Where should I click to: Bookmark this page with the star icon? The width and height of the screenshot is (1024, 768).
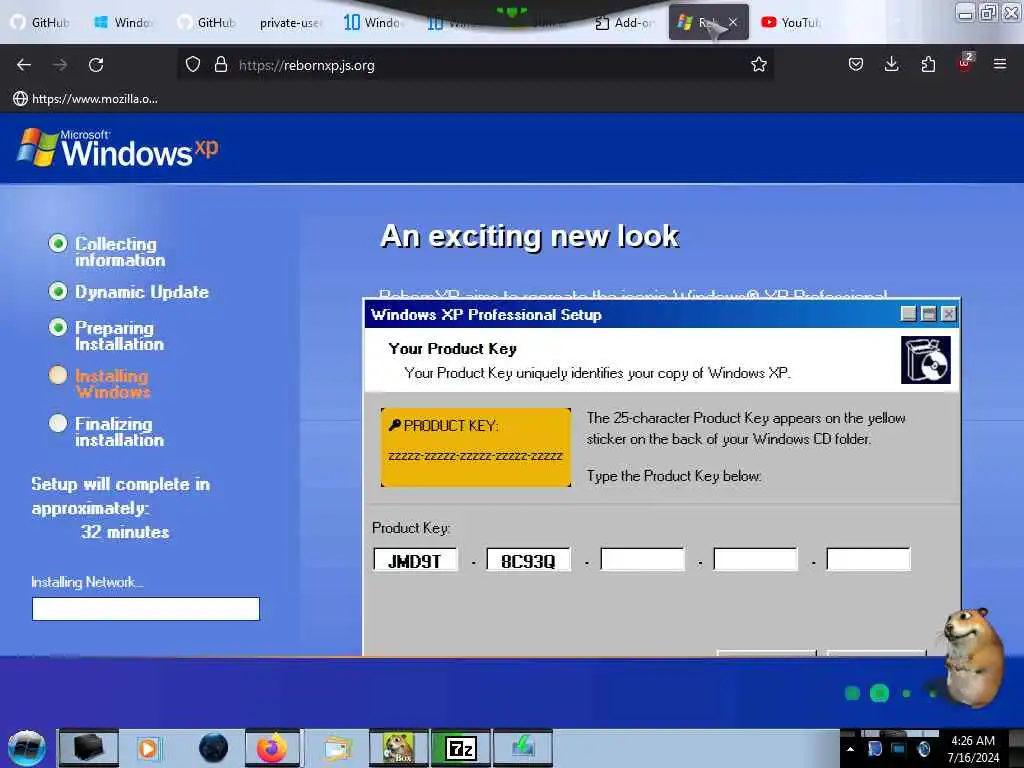point(758,65)
